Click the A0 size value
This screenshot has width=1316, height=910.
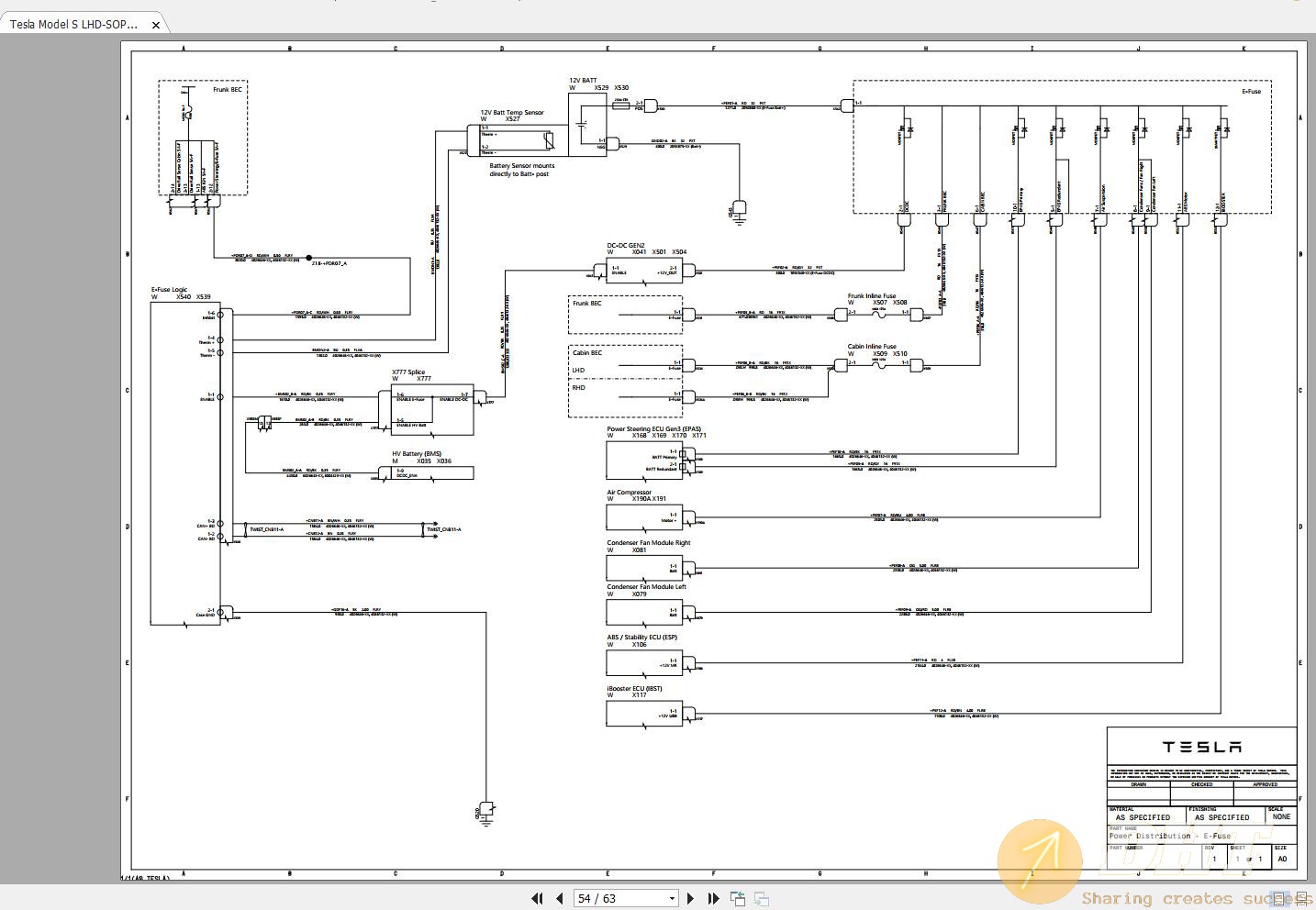(x=1282, y=860)
